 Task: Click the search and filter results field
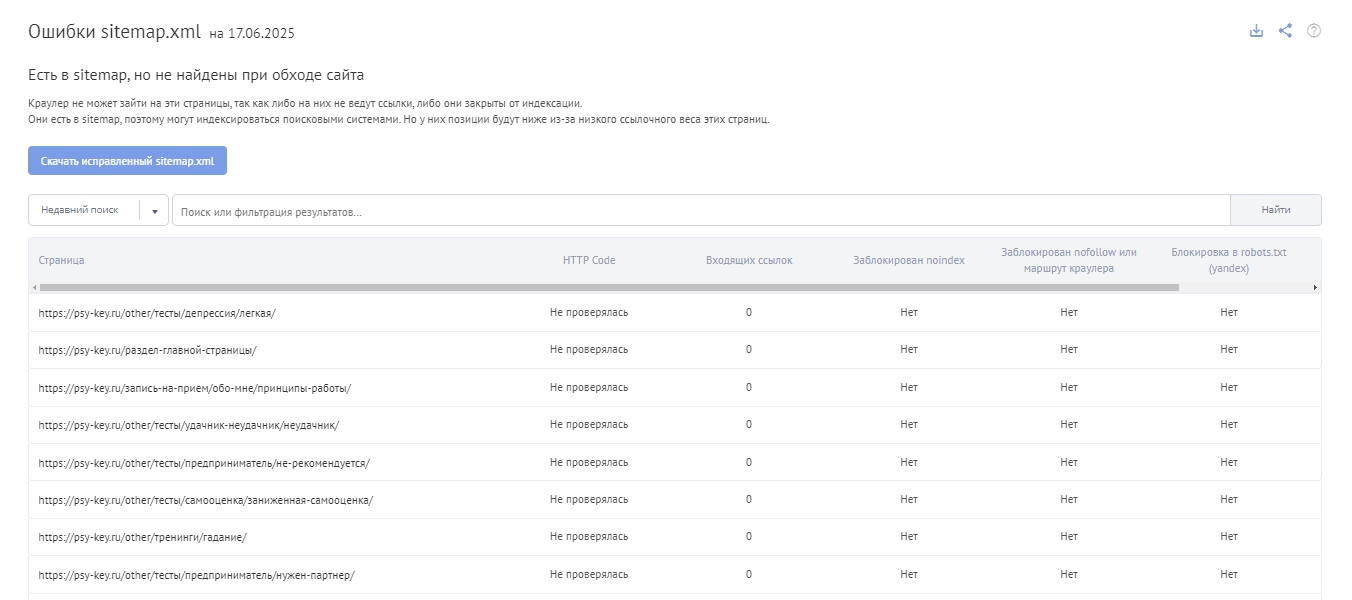coord(701,211)
